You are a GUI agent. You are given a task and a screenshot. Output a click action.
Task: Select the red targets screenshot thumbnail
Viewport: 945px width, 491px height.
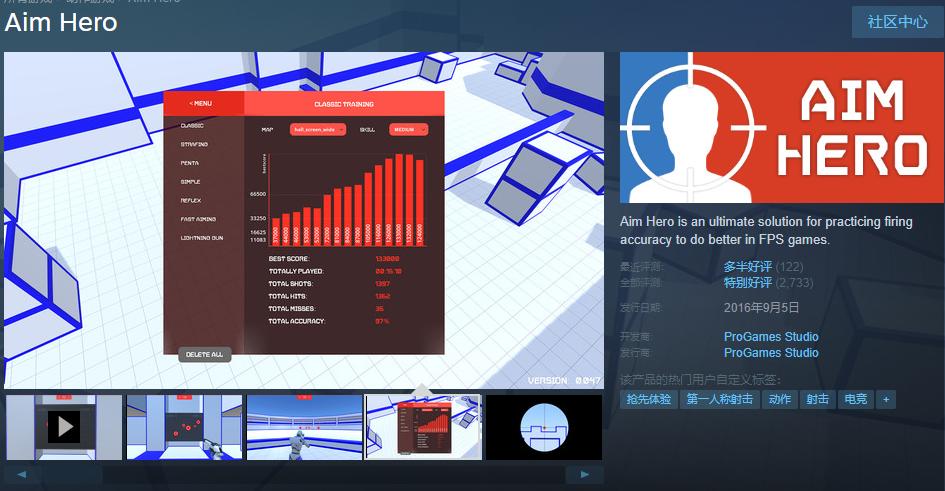[184, 427]
